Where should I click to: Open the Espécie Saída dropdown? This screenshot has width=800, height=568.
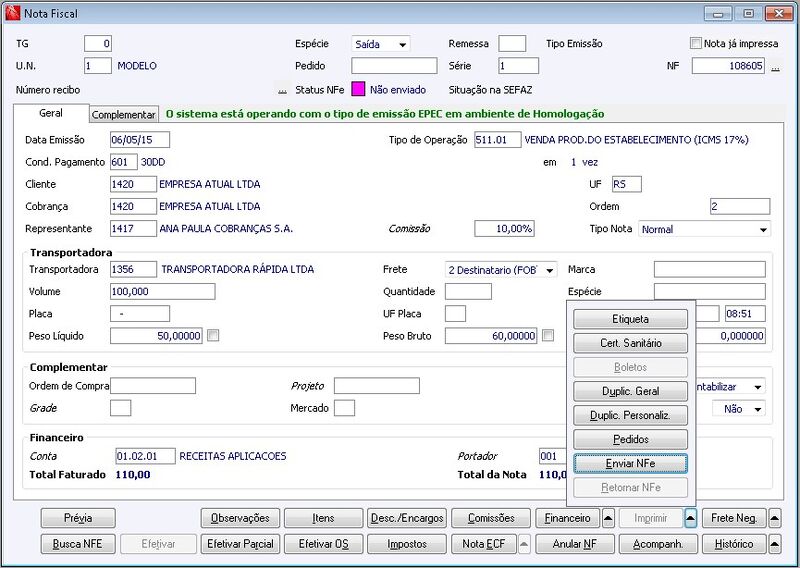[381, 44]
